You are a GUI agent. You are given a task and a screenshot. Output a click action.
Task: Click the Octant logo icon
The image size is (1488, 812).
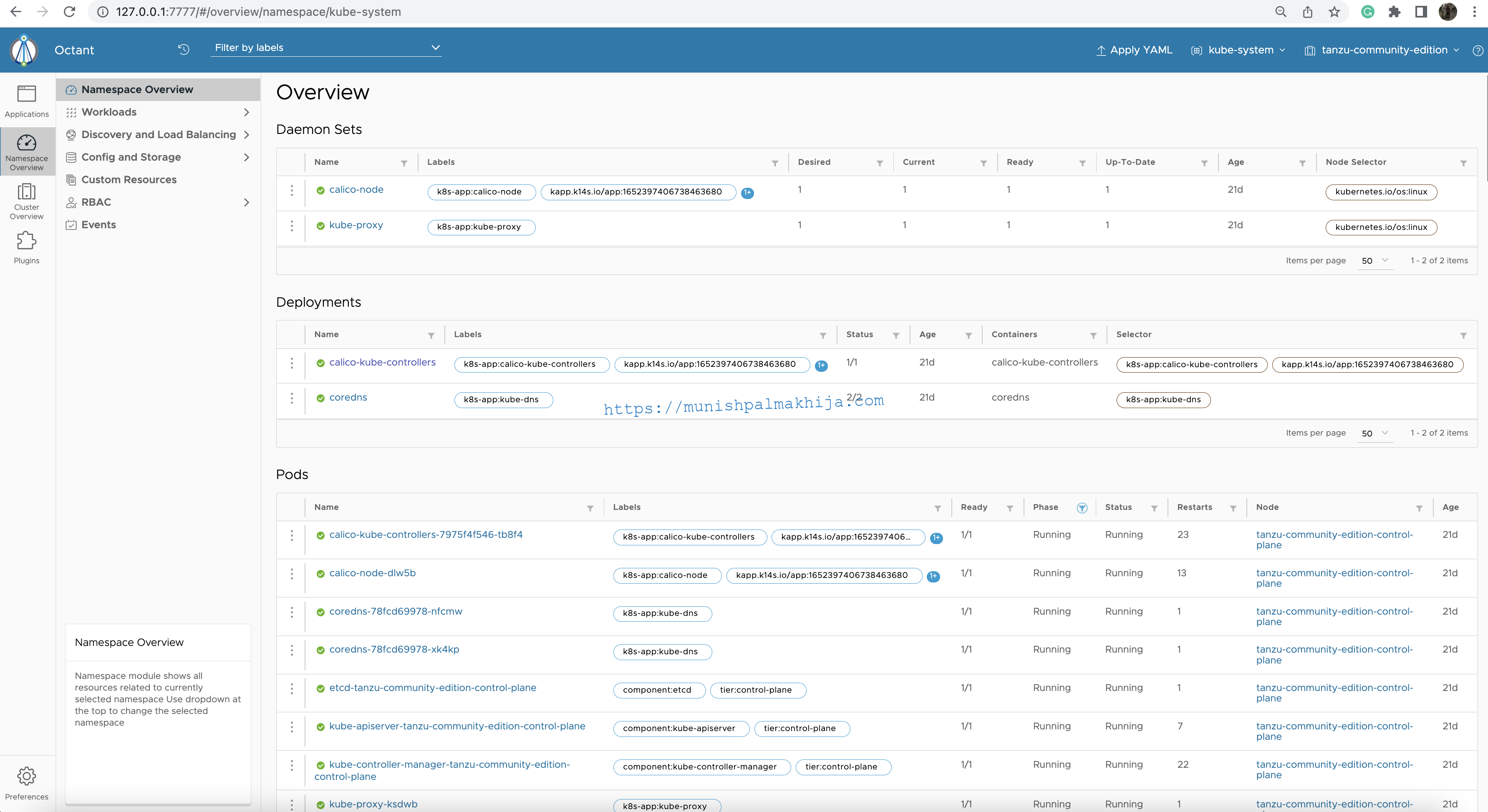tap(24, 50)
